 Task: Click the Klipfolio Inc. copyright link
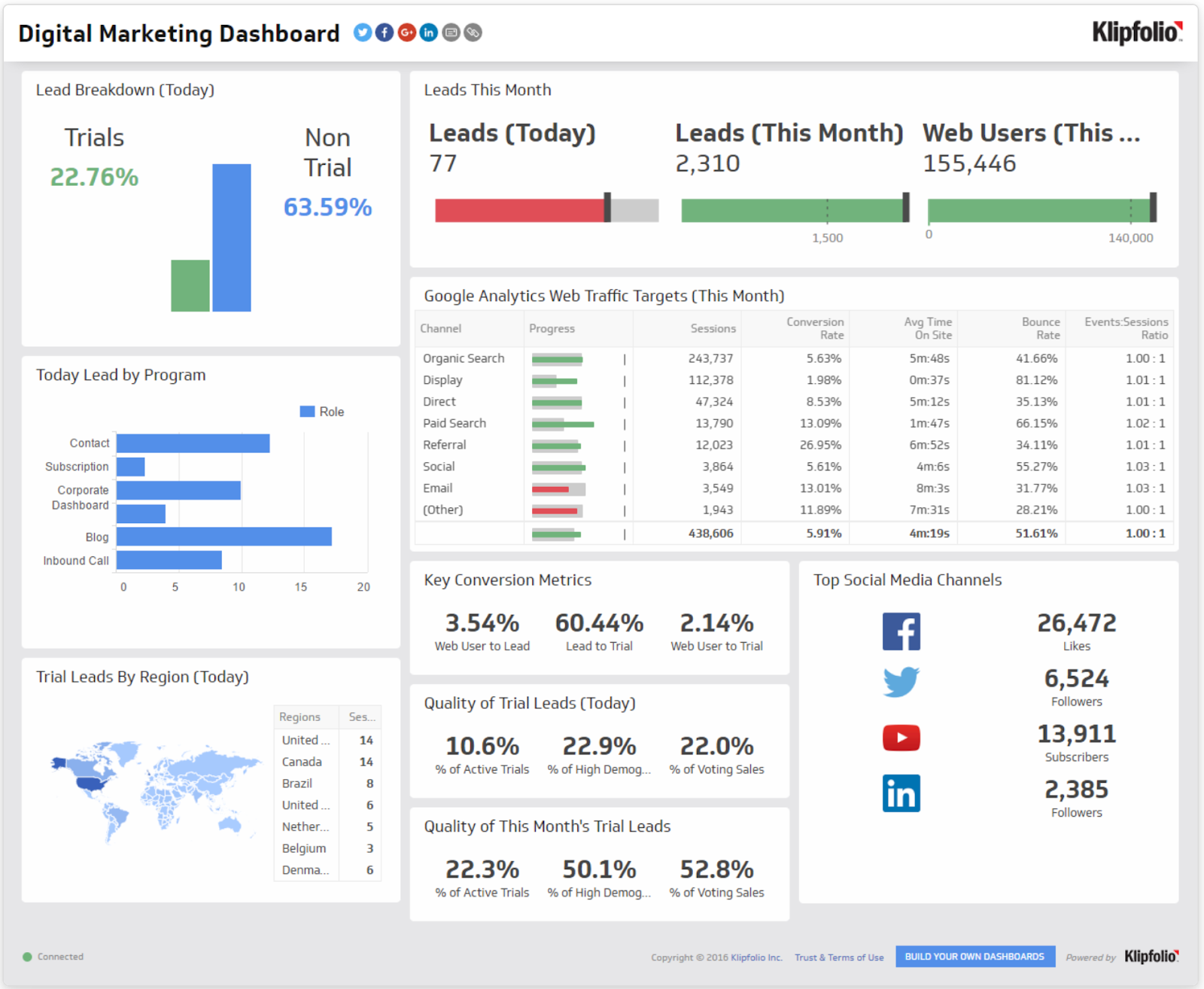coord(756,957)
